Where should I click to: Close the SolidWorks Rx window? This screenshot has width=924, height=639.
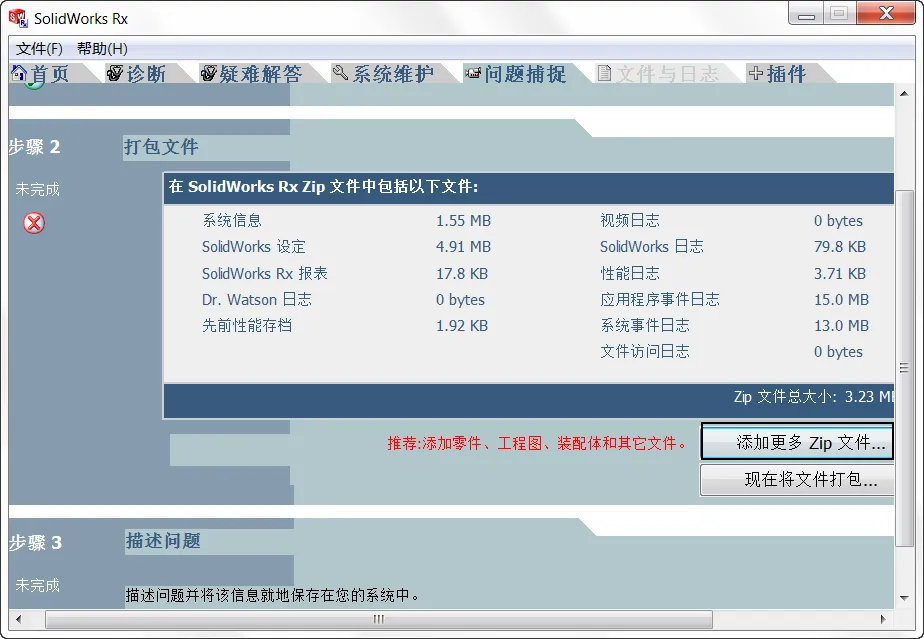click(886, 14)
